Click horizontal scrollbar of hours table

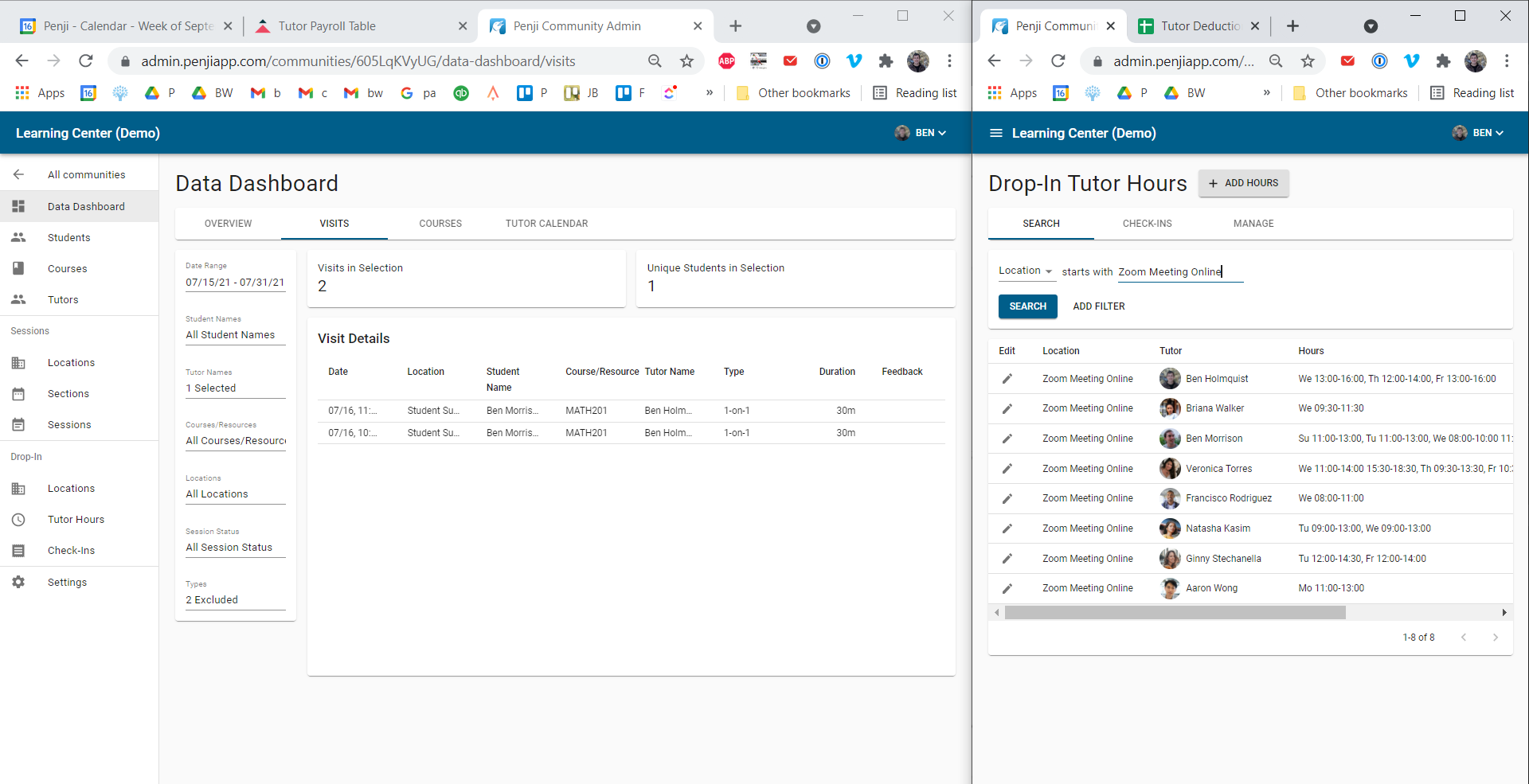tap(1175, 613)
